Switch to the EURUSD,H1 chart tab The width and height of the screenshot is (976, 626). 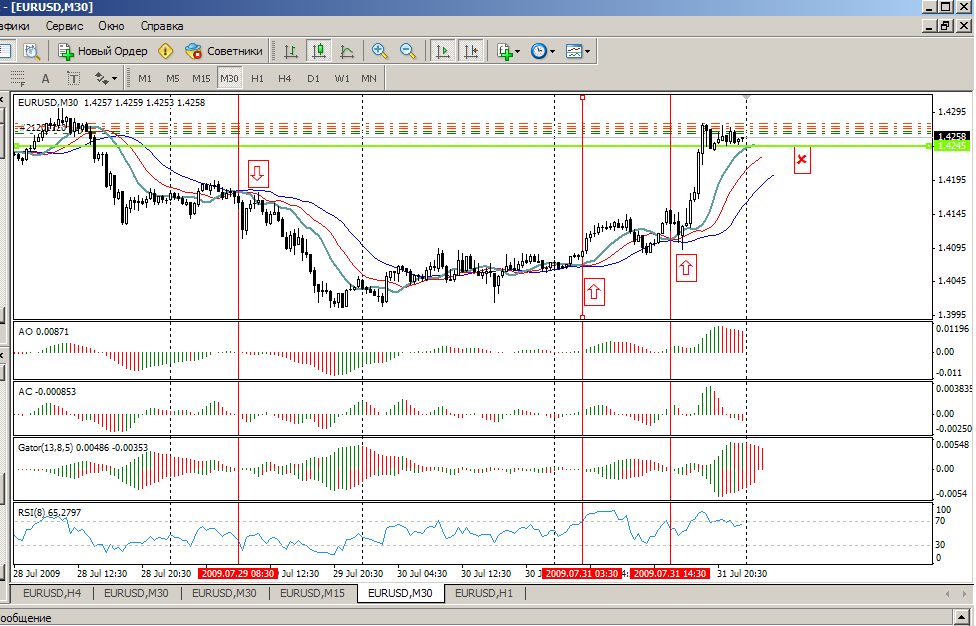coord(484,593)
